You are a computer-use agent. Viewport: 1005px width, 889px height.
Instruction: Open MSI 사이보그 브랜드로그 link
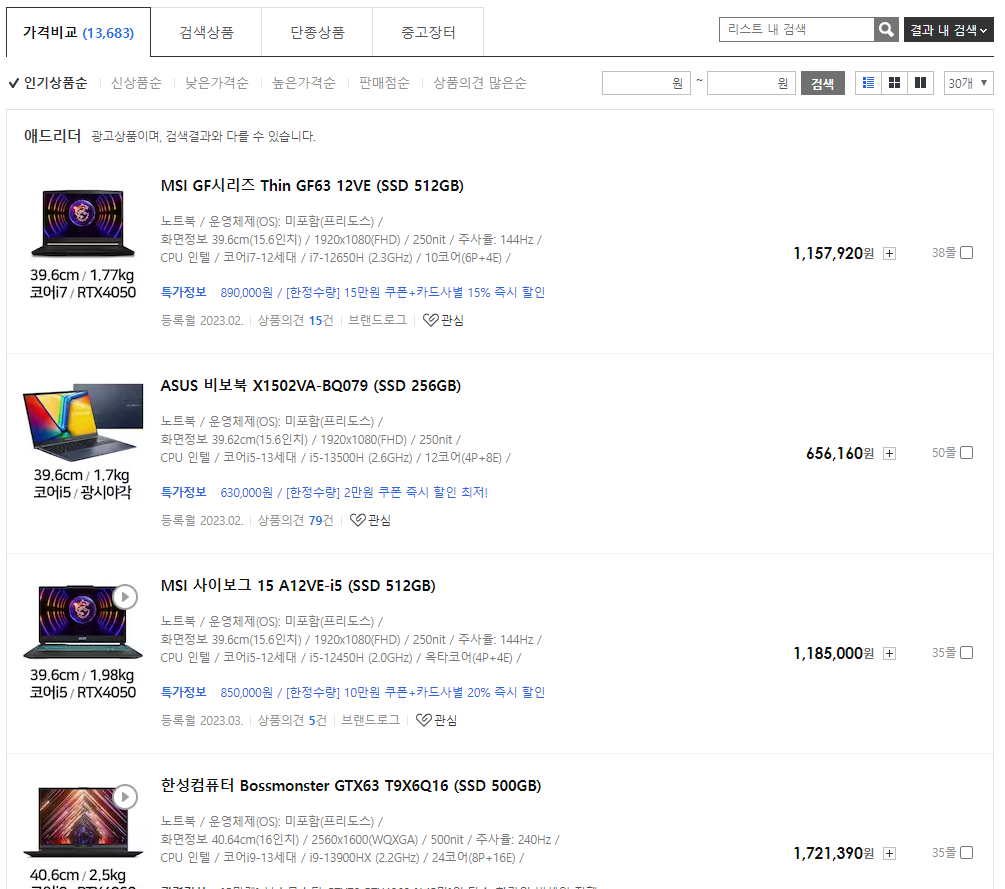pos(370,720)
